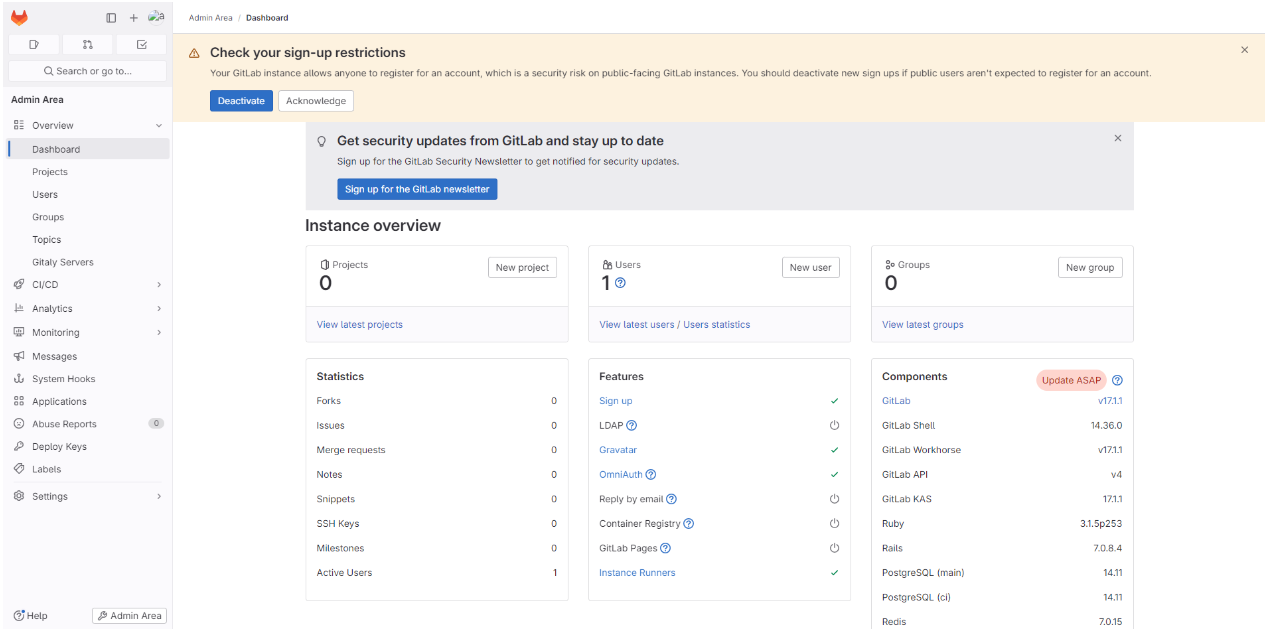Expand the Settings sidebar section

tap(159, 496)
